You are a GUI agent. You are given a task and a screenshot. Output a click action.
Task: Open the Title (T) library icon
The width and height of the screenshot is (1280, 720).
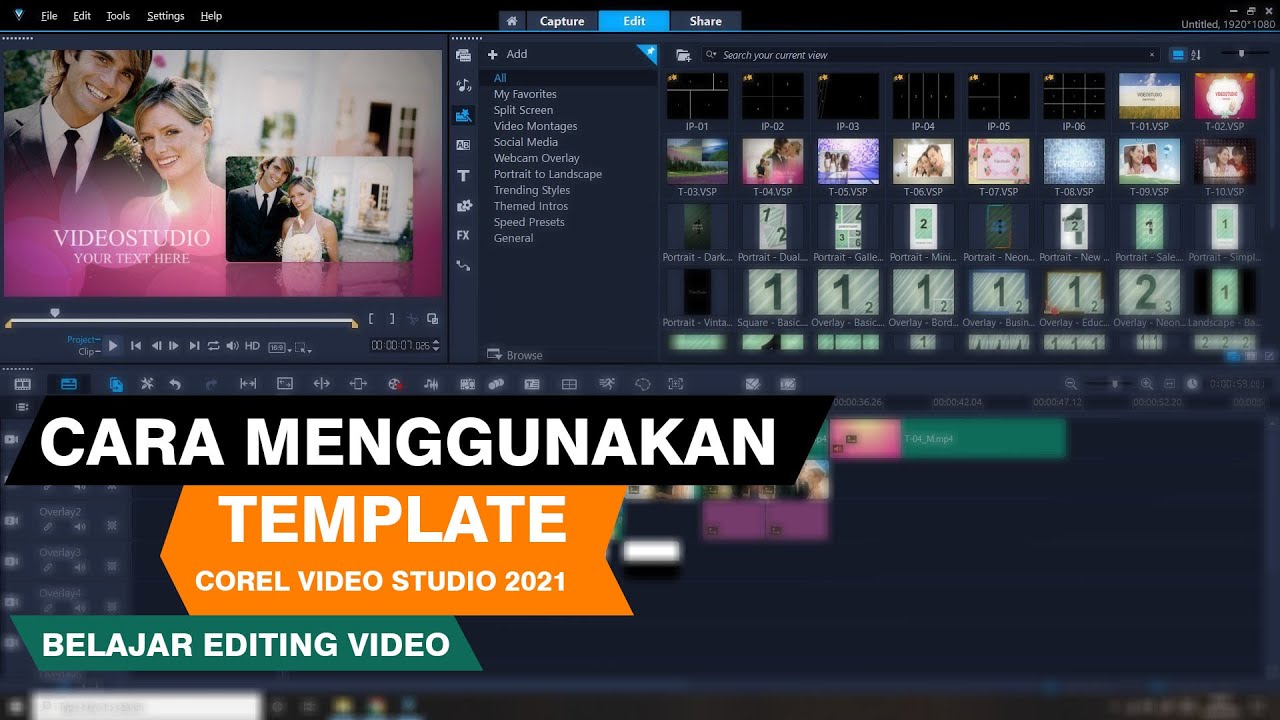463,175
